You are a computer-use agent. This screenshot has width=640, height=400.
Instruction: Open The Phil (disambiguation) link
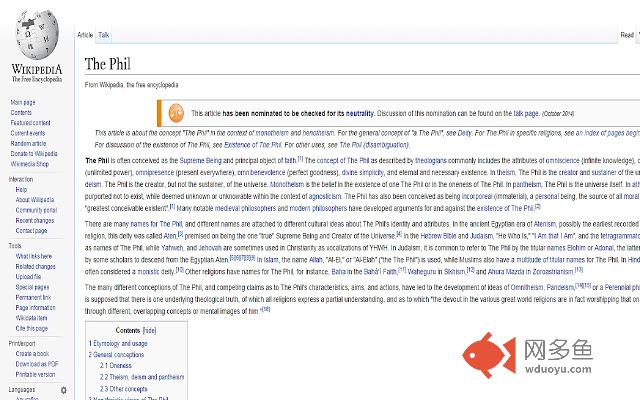point(374,145)
